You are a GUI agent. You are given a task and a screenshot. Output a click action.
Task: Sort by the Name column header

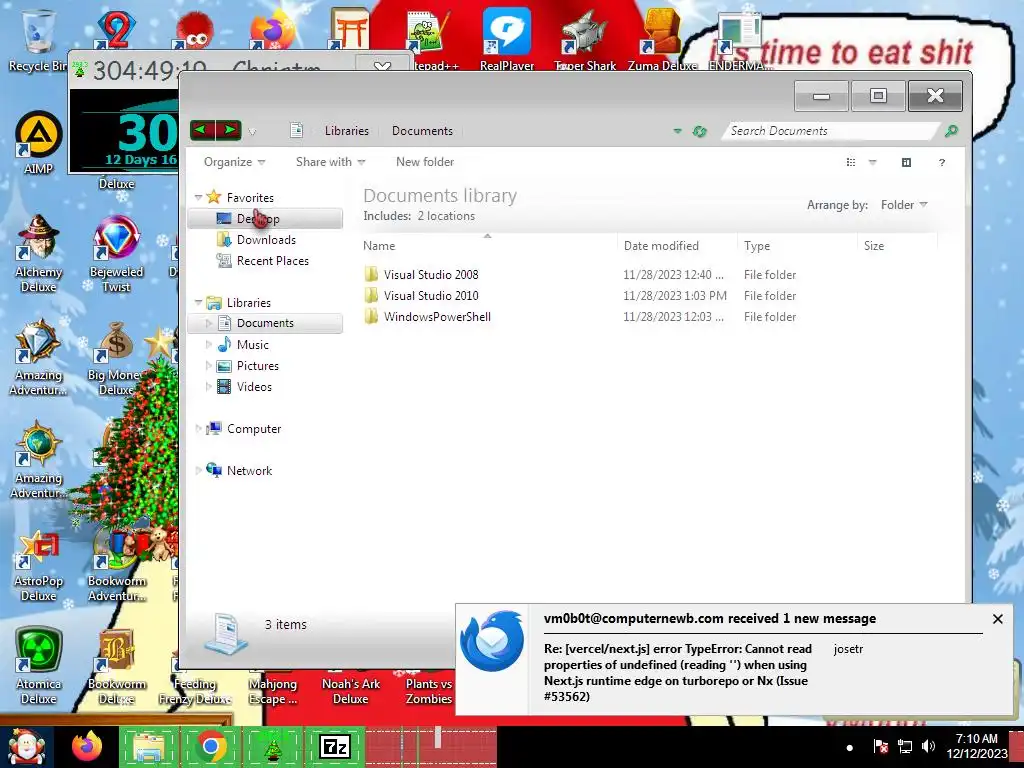click(x=488, y=246)
